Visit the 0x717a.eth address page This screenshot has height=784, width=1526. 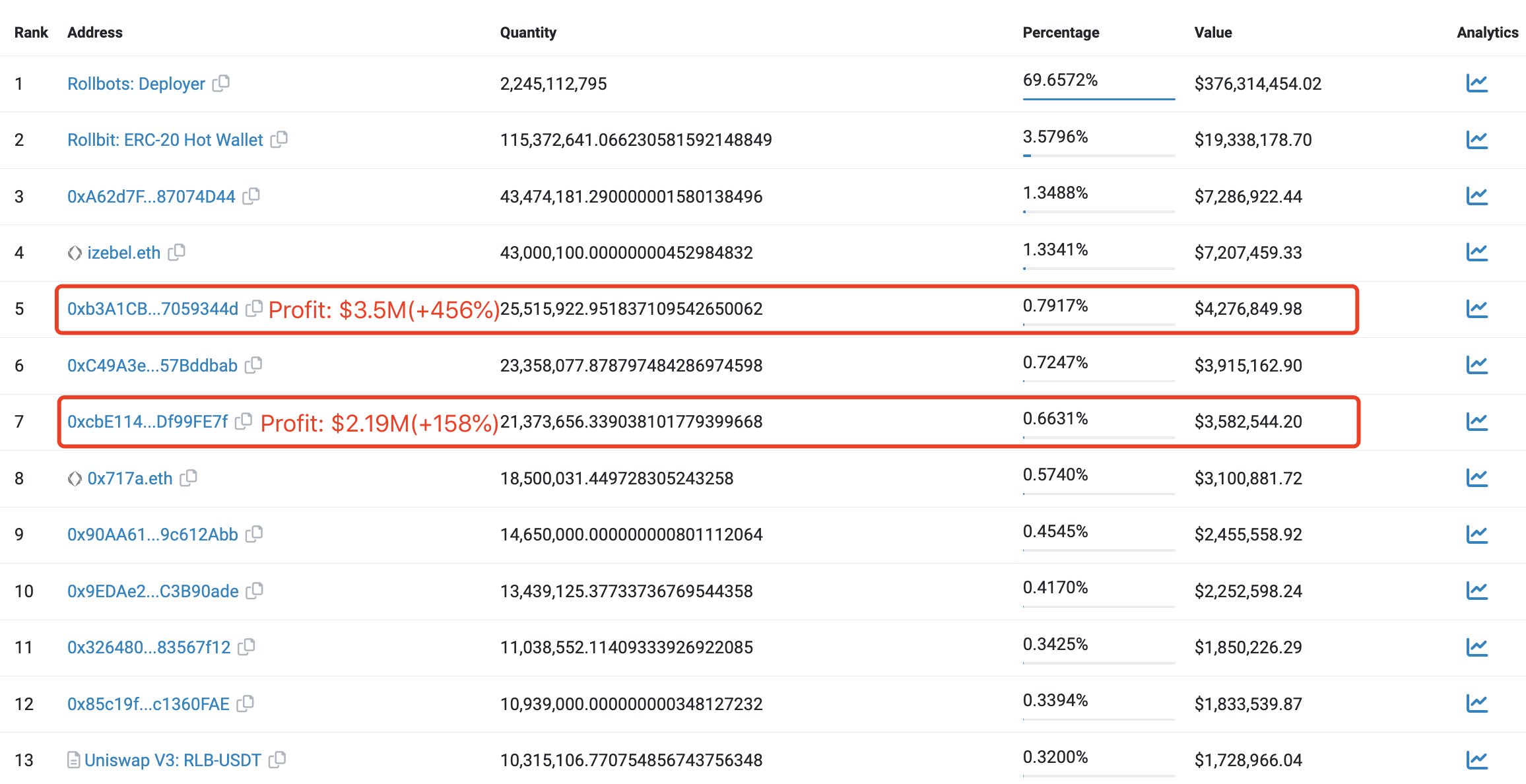[x=131, y=477]
